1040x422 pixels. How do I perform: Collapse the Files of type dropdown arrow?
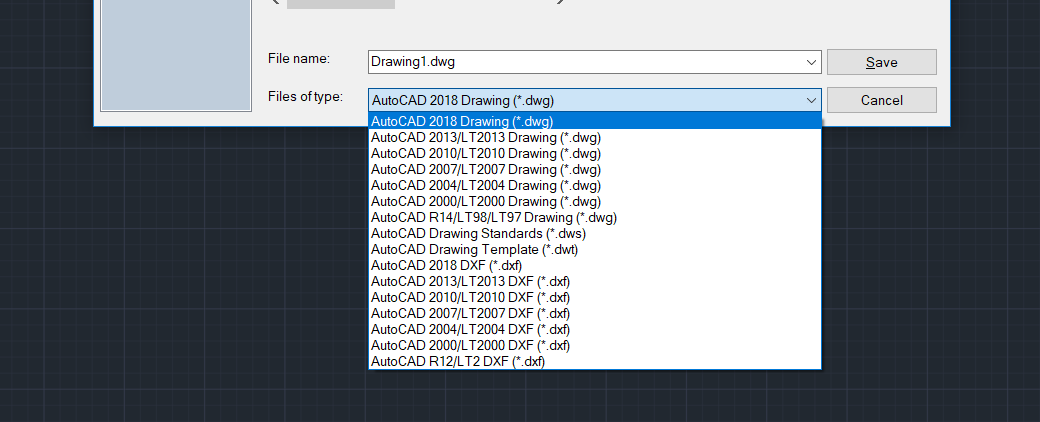811,100
